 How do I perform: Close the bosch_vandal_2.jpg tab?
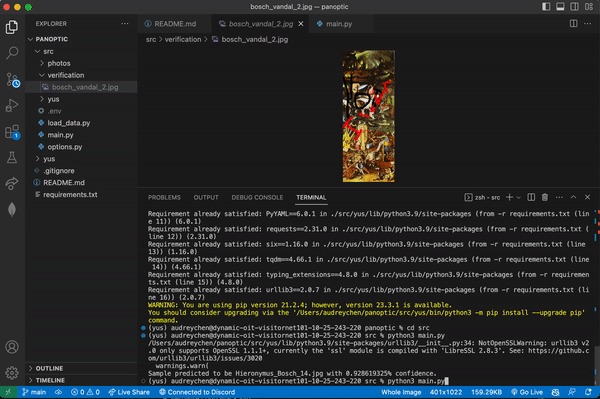pos(301,24)
